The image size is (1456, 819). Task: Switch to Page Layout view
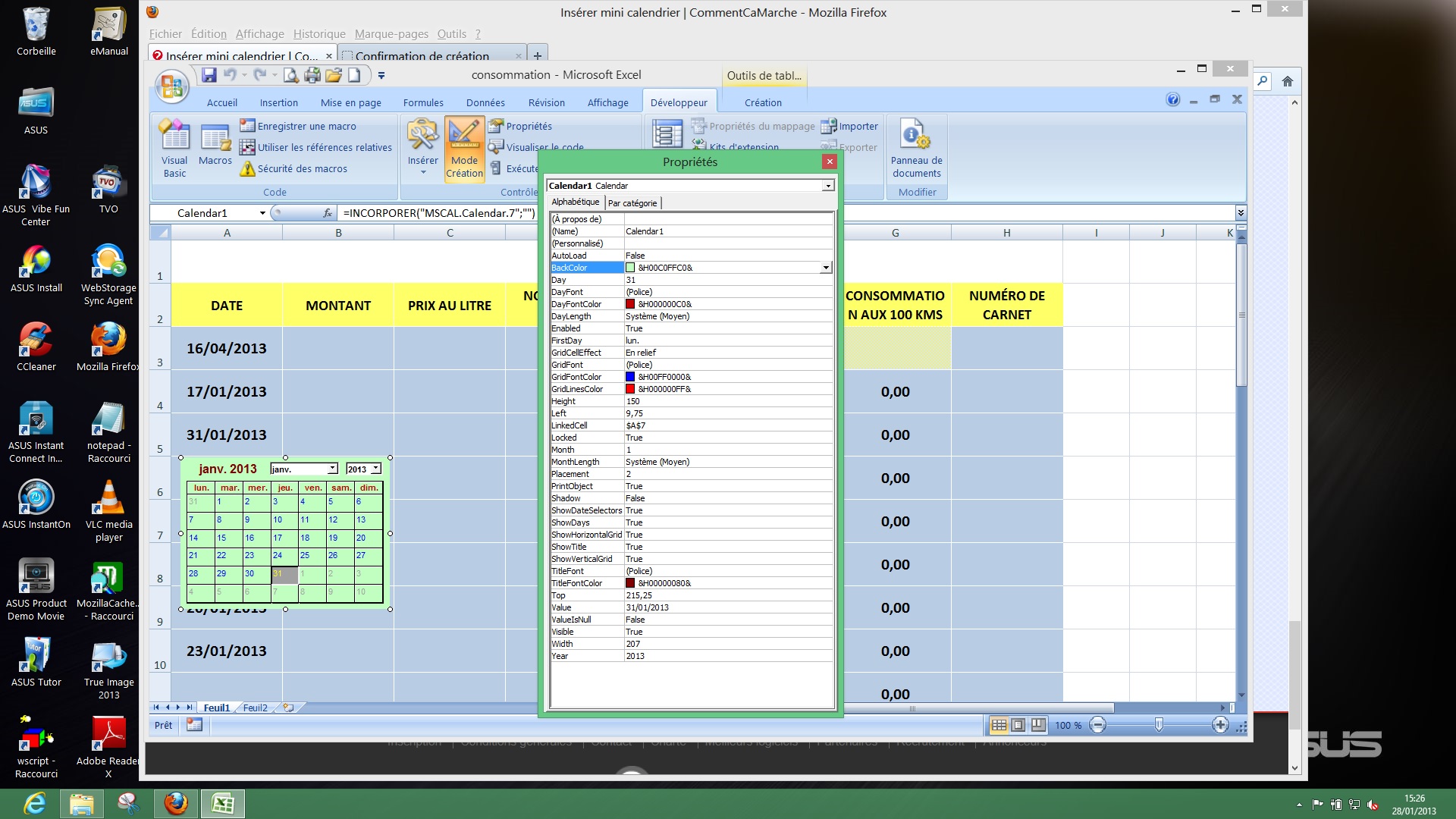point(1018,725)
